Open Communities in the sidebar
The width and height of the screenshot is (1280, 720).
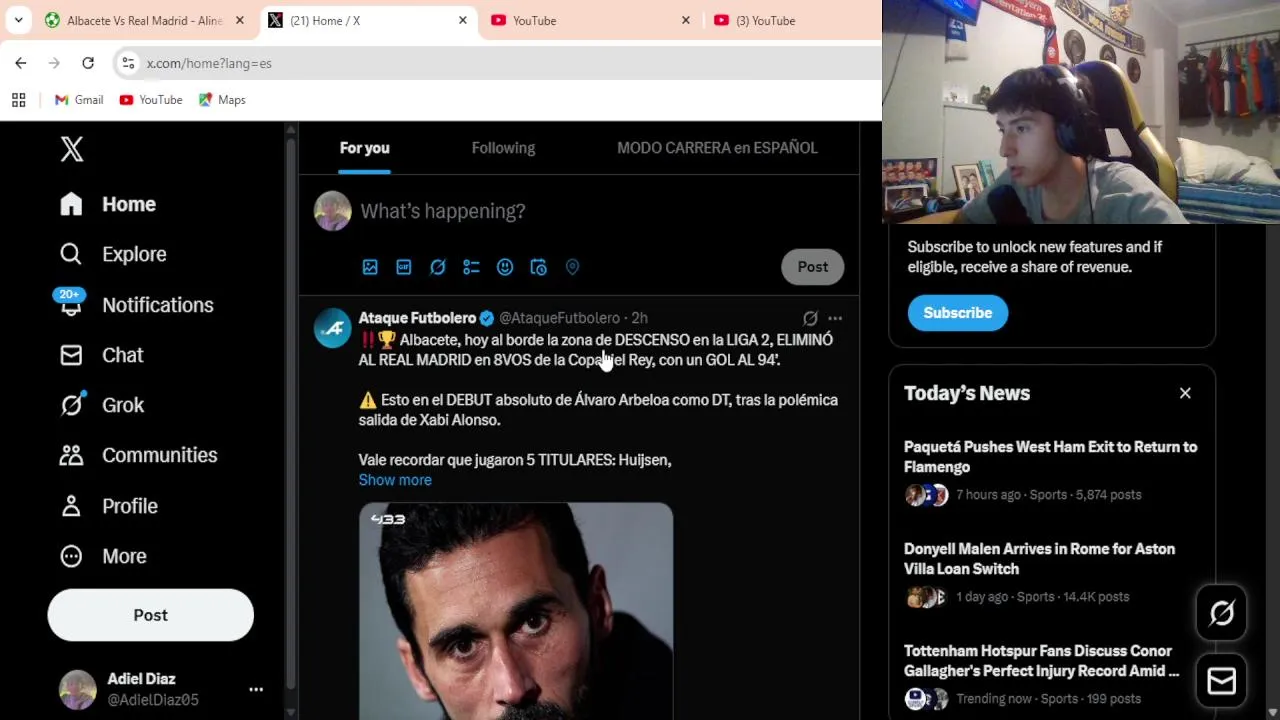point(138,455)
